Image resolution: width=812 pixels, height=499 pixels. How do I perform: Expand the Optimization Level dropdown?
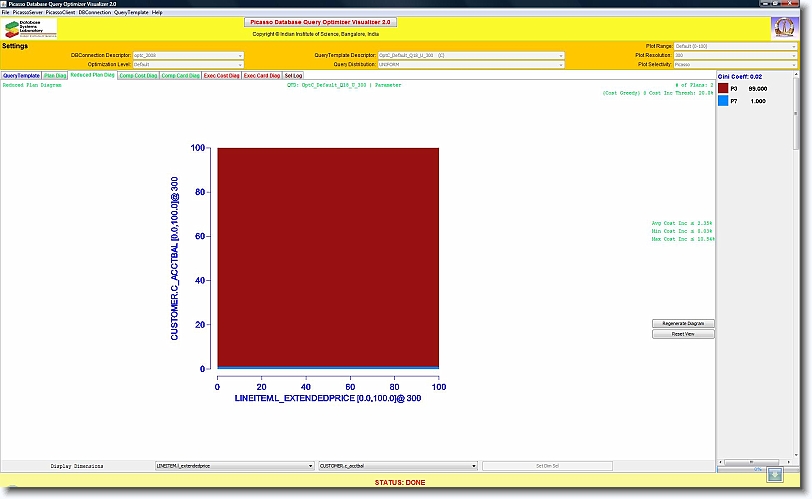coord(188,64)
